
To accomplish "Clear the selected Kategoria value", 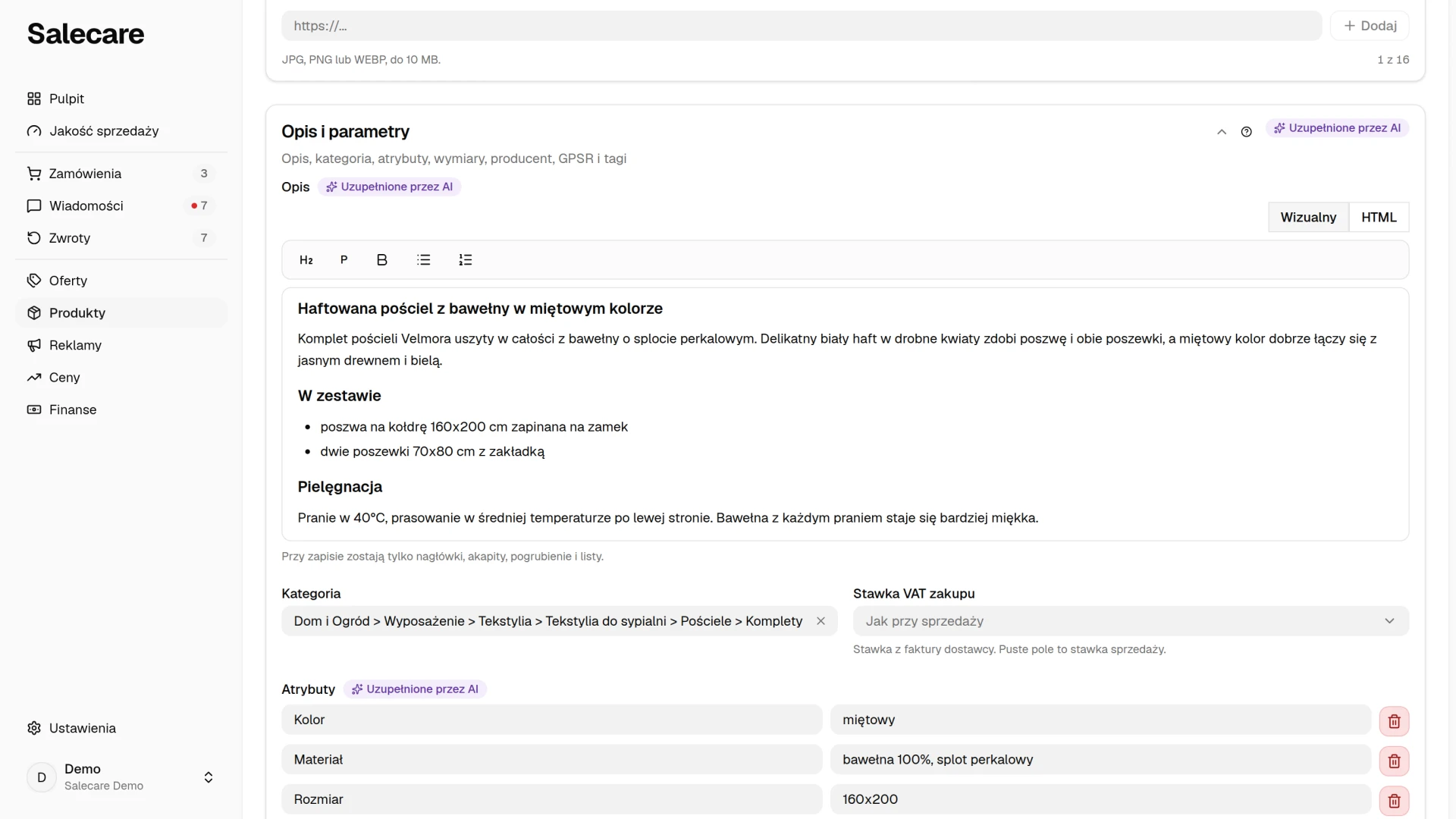I will 821,621.
